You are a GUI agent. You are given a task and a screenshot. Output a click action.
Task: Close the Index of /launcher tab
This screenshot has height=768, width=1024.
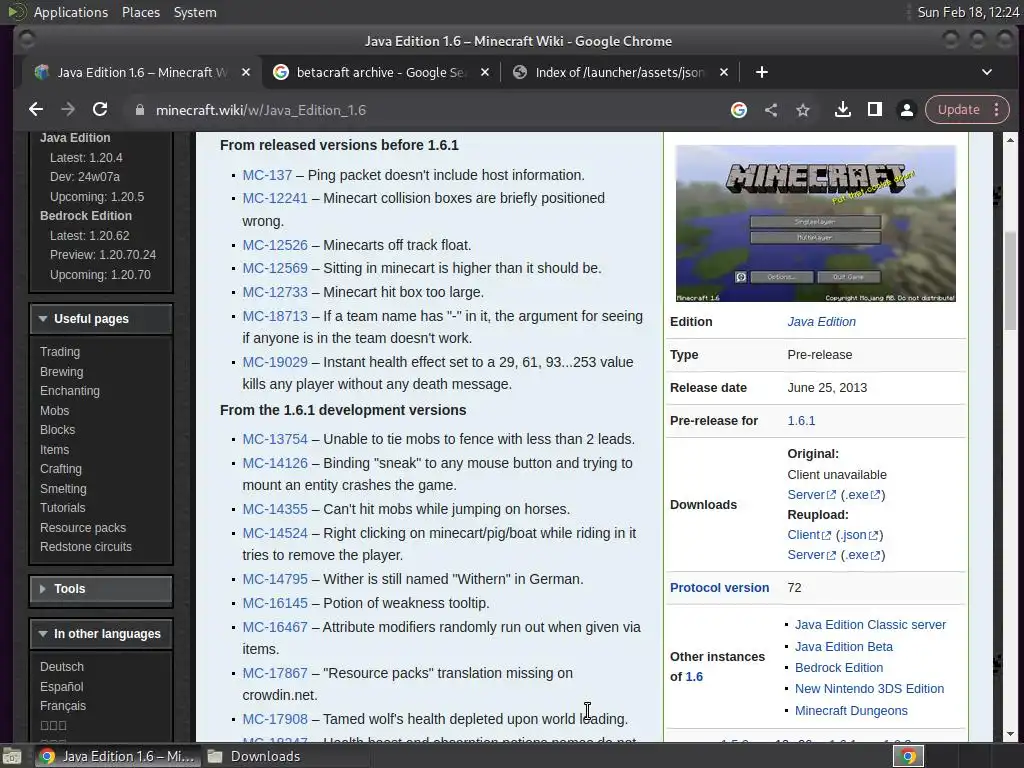click(x=724, y=72)
